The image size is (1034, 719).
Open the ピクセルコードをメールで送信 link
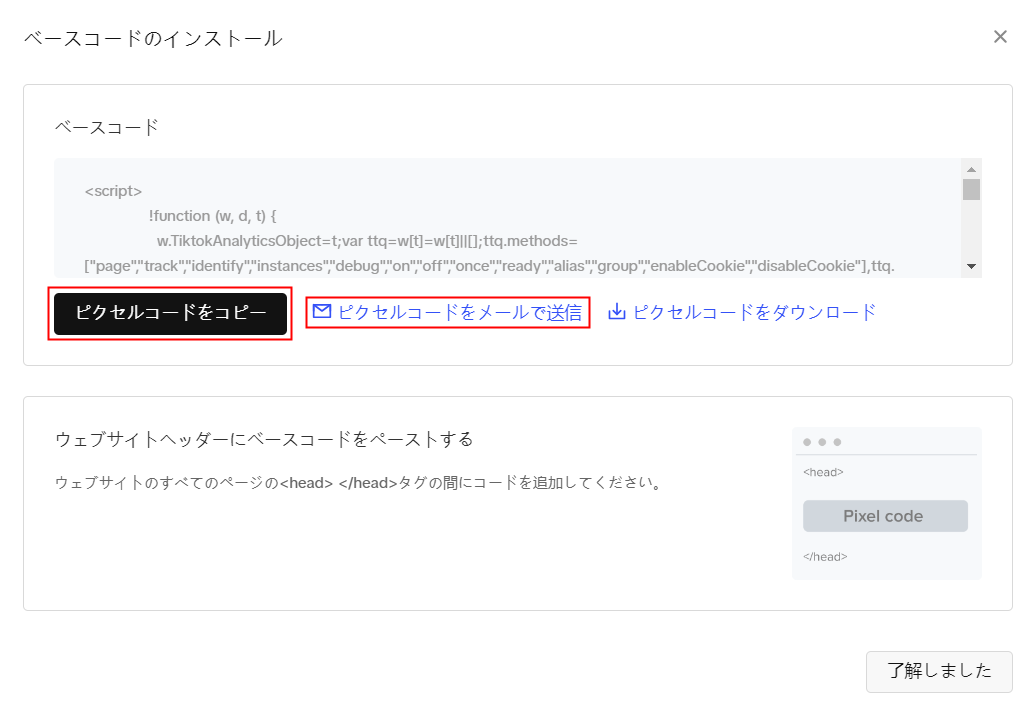point(459,312)
